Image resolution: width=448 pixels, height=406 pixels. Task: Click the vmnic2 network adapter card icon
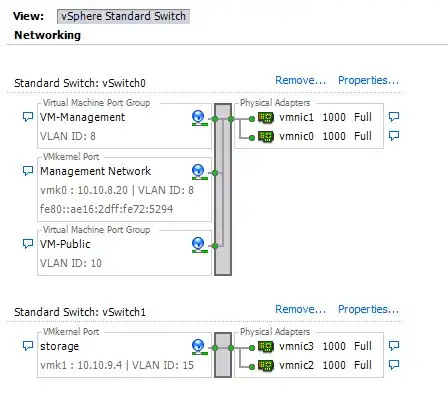266,365
